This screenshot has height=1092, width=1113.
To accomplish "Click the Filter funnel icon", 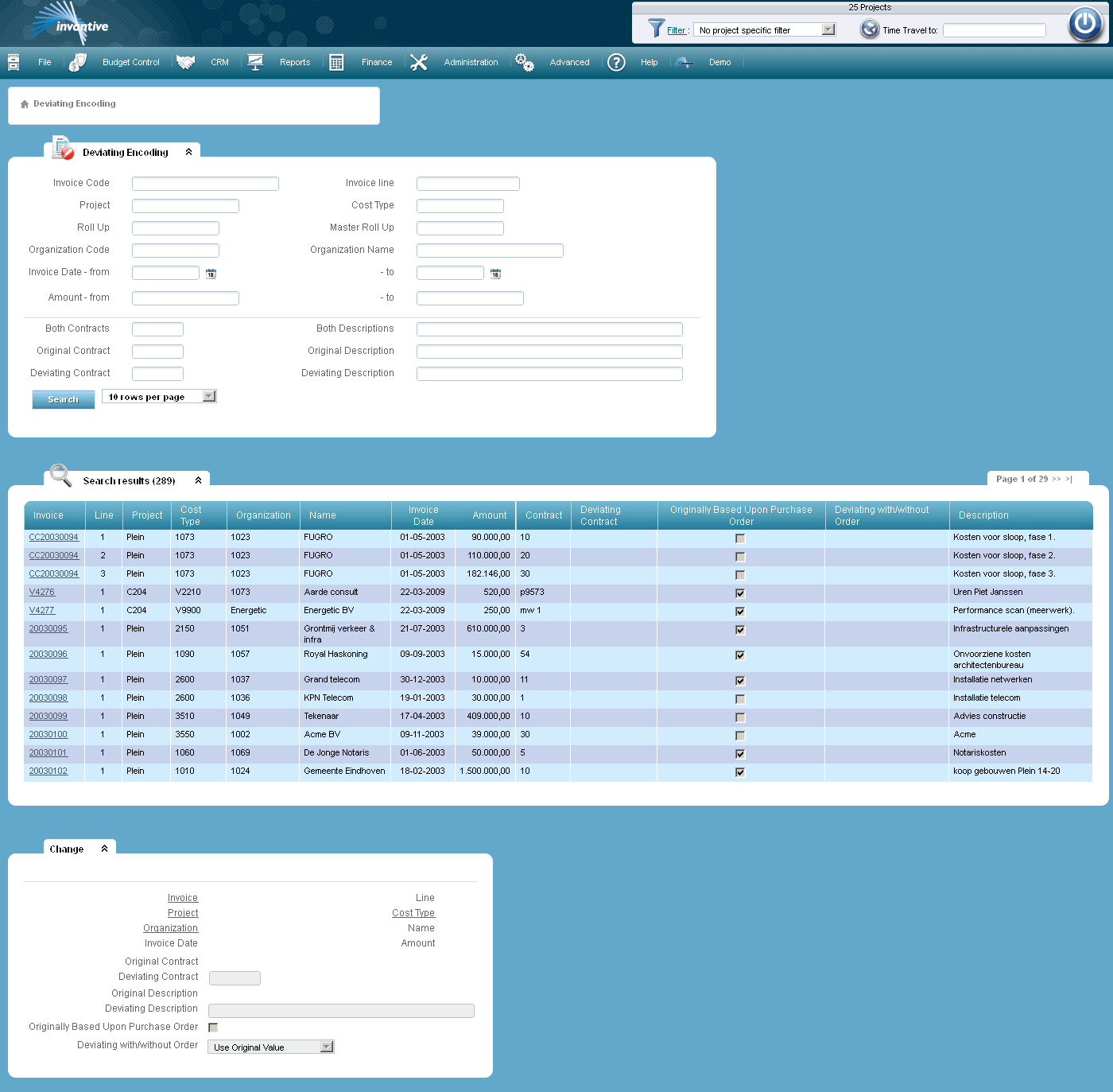I will pos(655,29).
